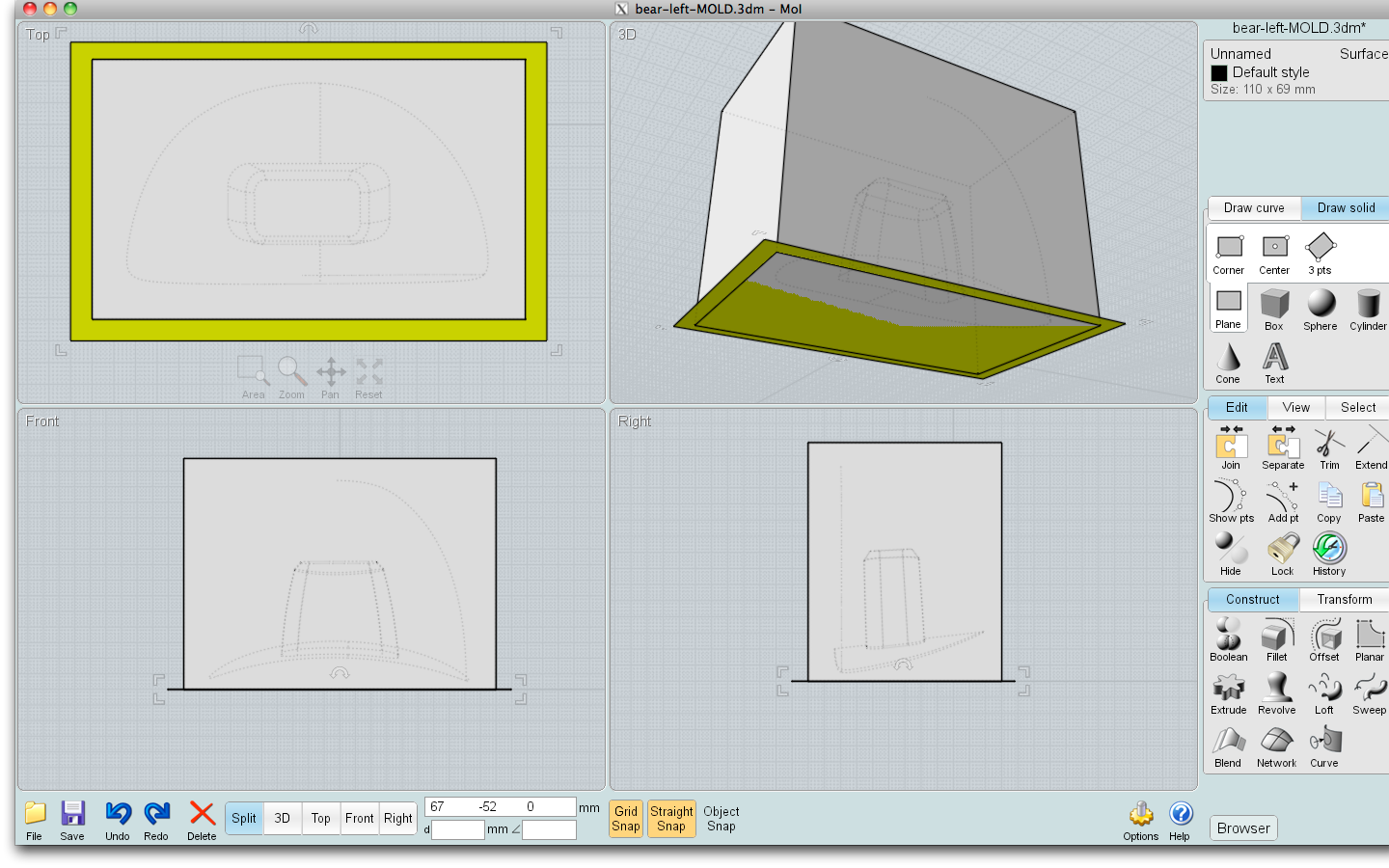Click the angle input field
Viewport: 1389px width, 868px height.
click(x=549, y=829)
